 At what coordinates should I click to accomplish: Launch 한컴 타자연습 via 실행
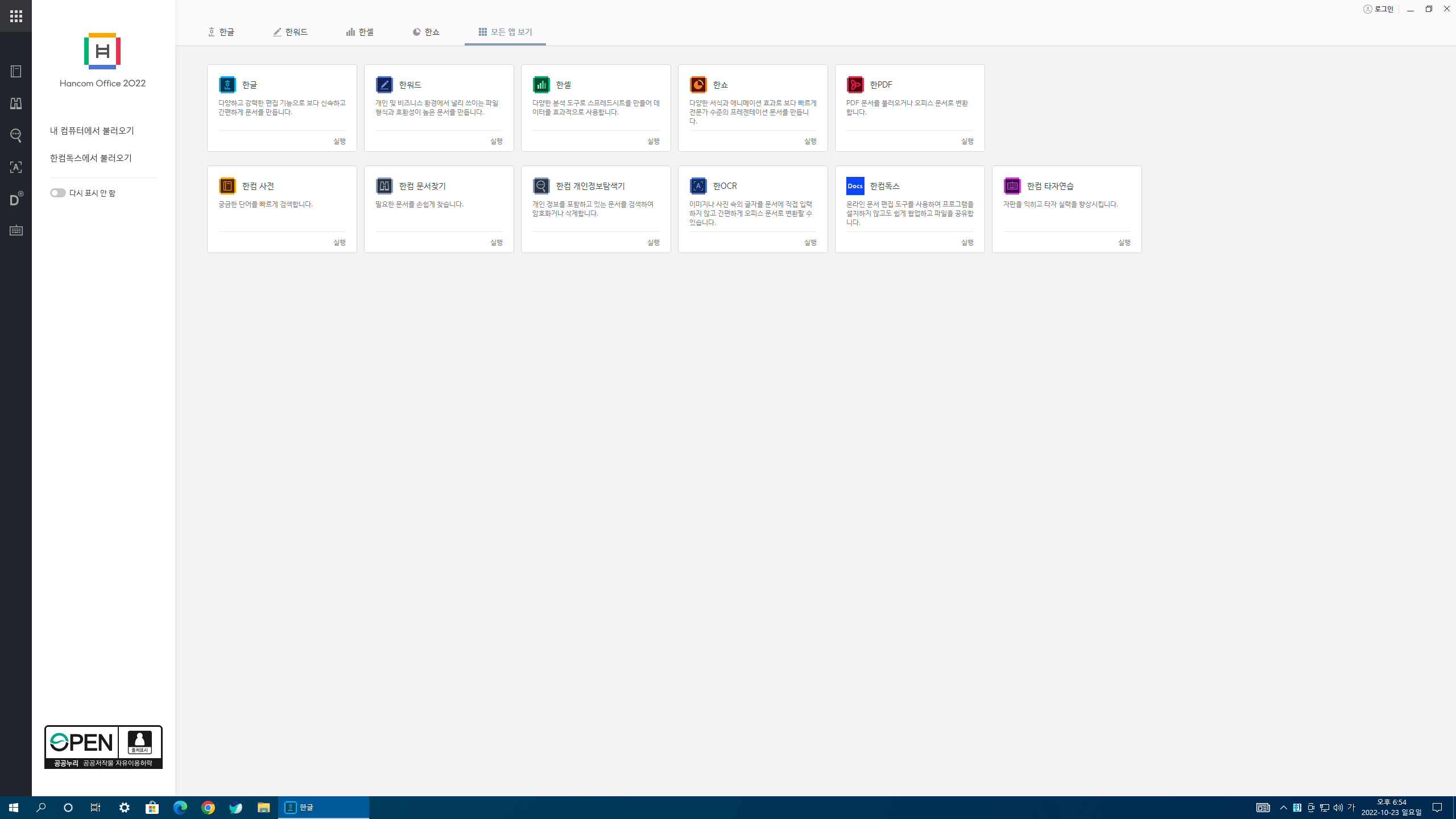1124,242
